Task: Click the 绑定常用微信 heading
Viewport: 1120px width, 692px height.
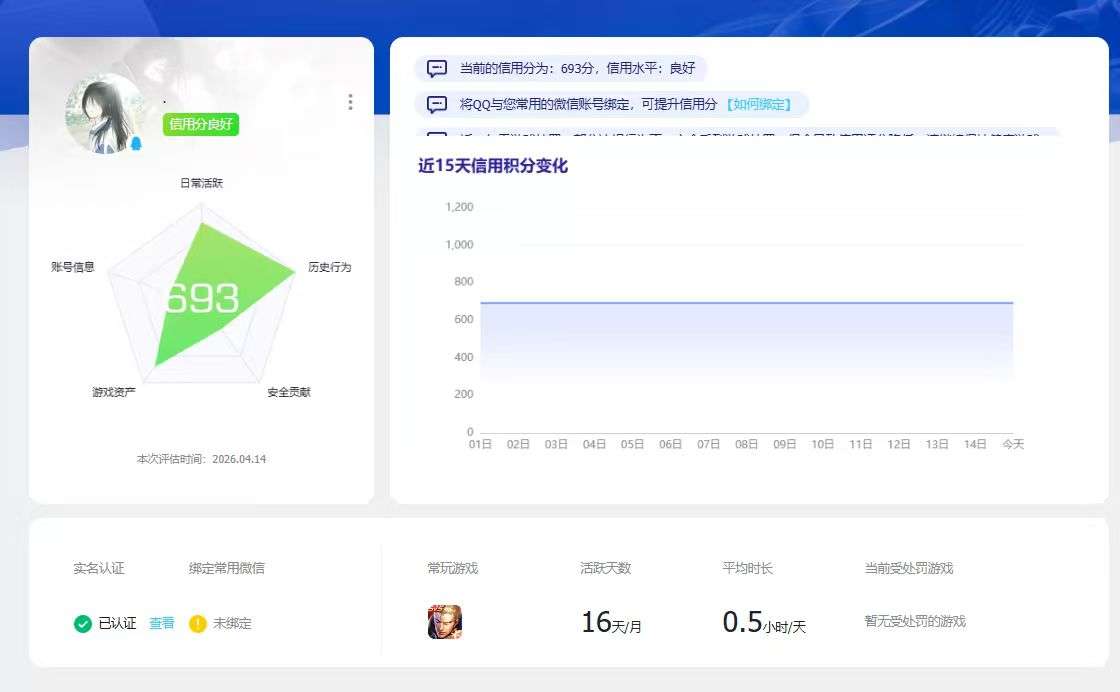Action: (x=226, y=568)
